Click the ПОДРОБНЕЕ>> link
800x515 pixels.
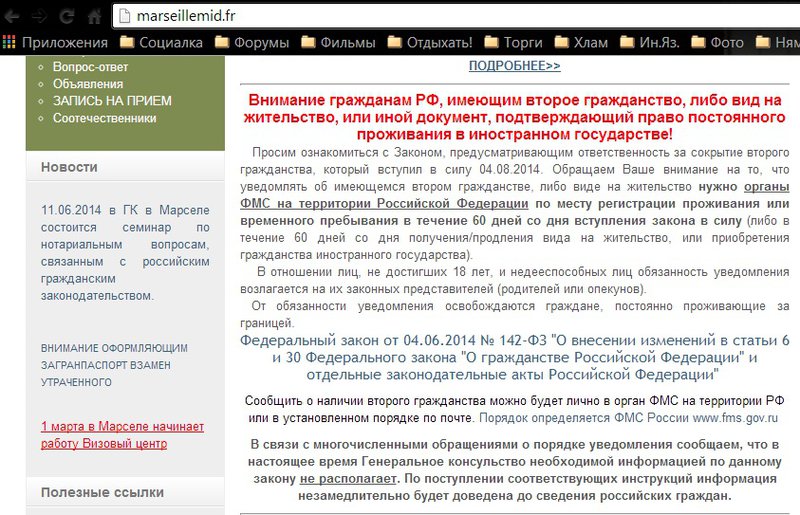tap(514, 66)
